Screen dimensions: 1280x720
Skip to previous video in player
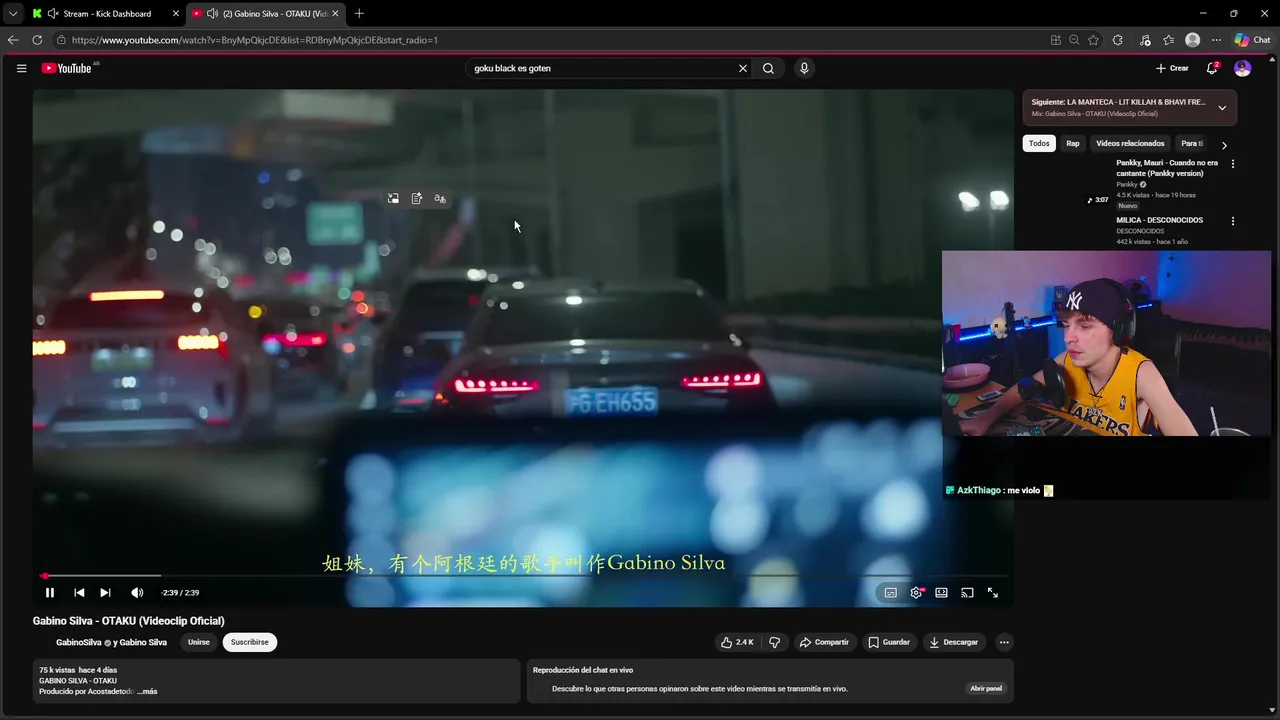(x=79, y=593)
